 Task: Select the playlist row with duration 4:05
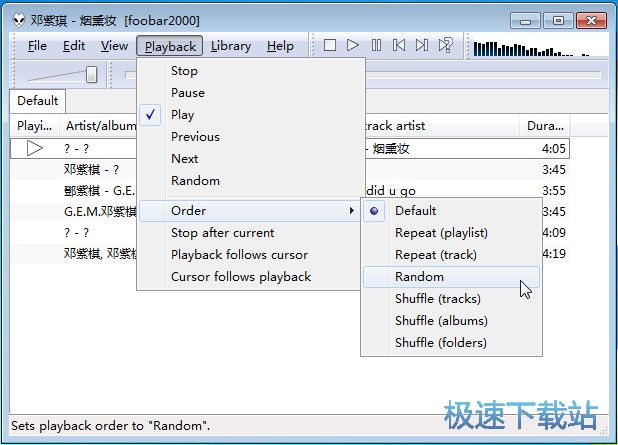[290, 149]
